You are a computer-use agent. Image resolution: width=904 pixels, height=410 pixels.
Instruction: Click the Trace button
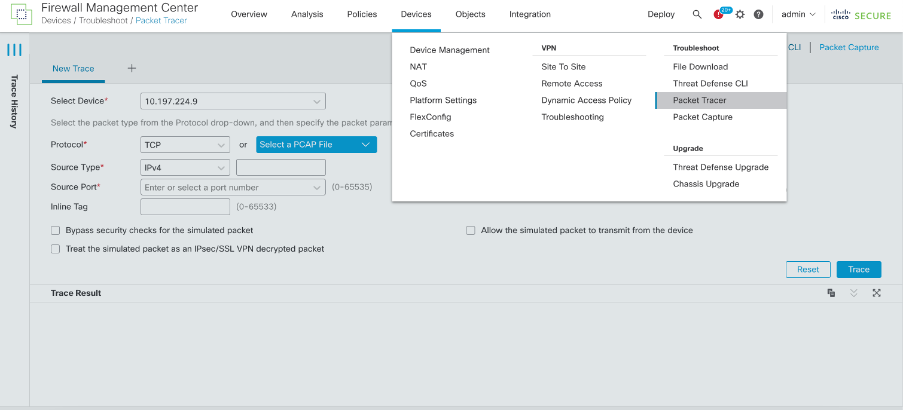[858, 269]
